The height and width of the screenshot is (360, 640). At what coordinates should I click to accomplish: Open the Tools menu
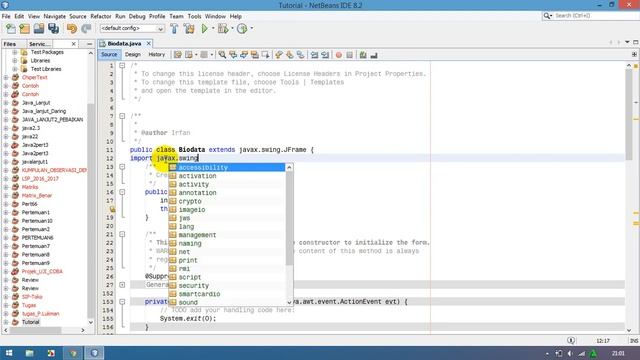194,16
